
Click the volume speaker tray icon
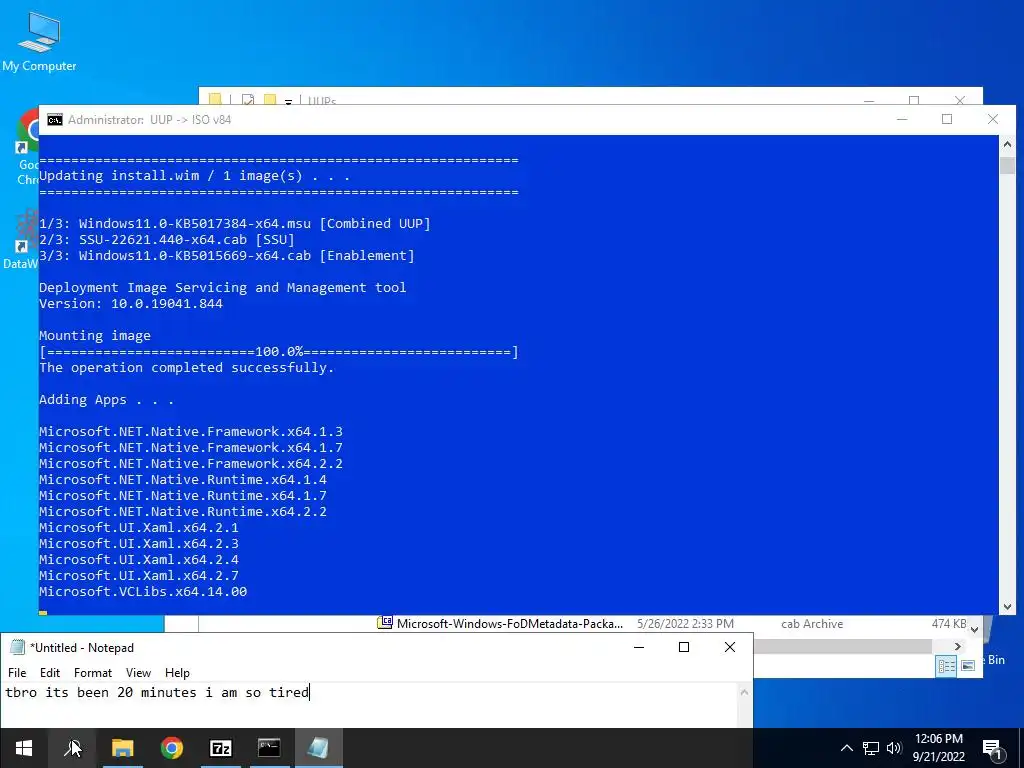pyautogui.click(x=894, y=748)
